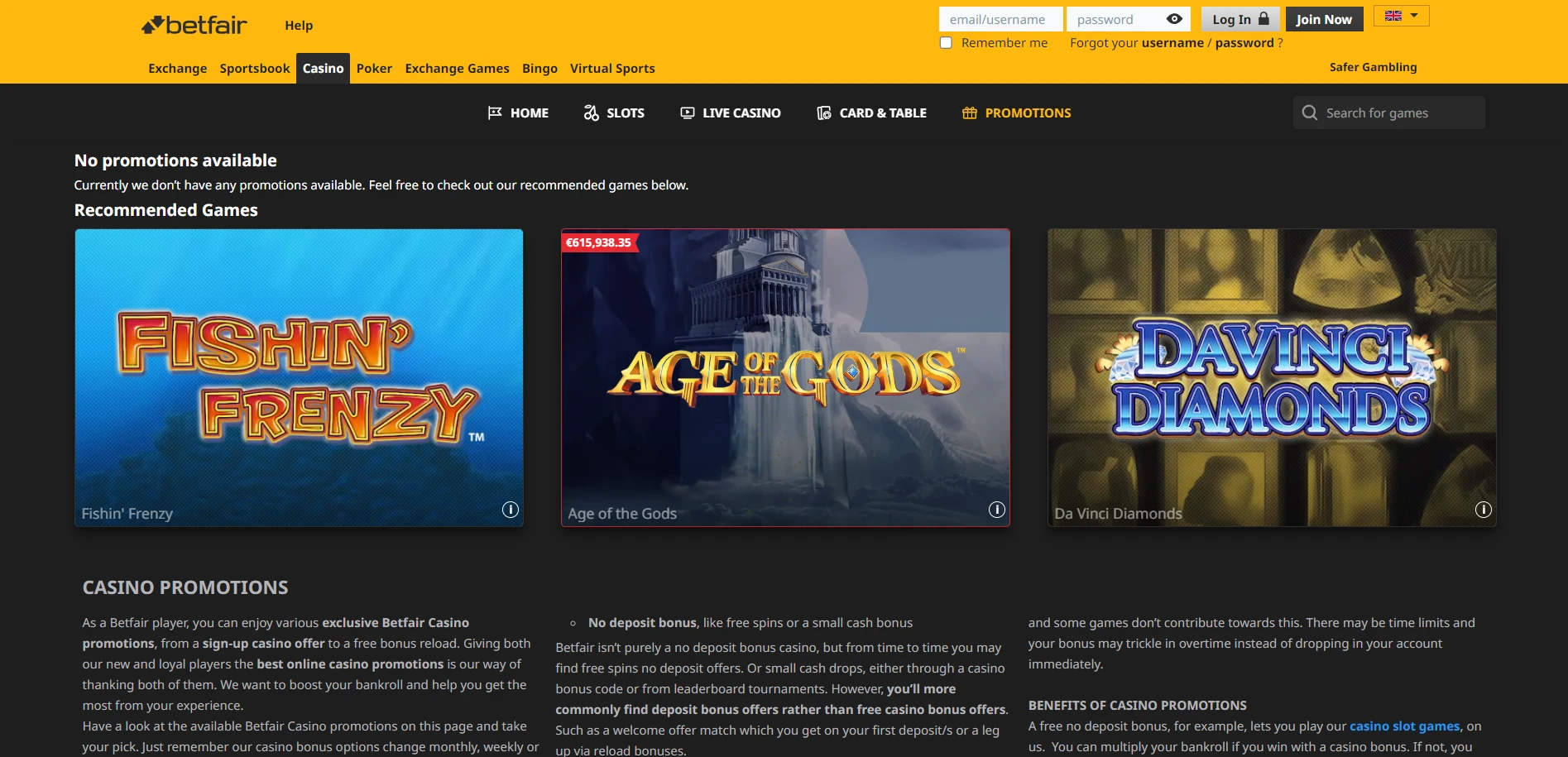
Task: Click the Join Now button
Action: tap(1324, 19)
